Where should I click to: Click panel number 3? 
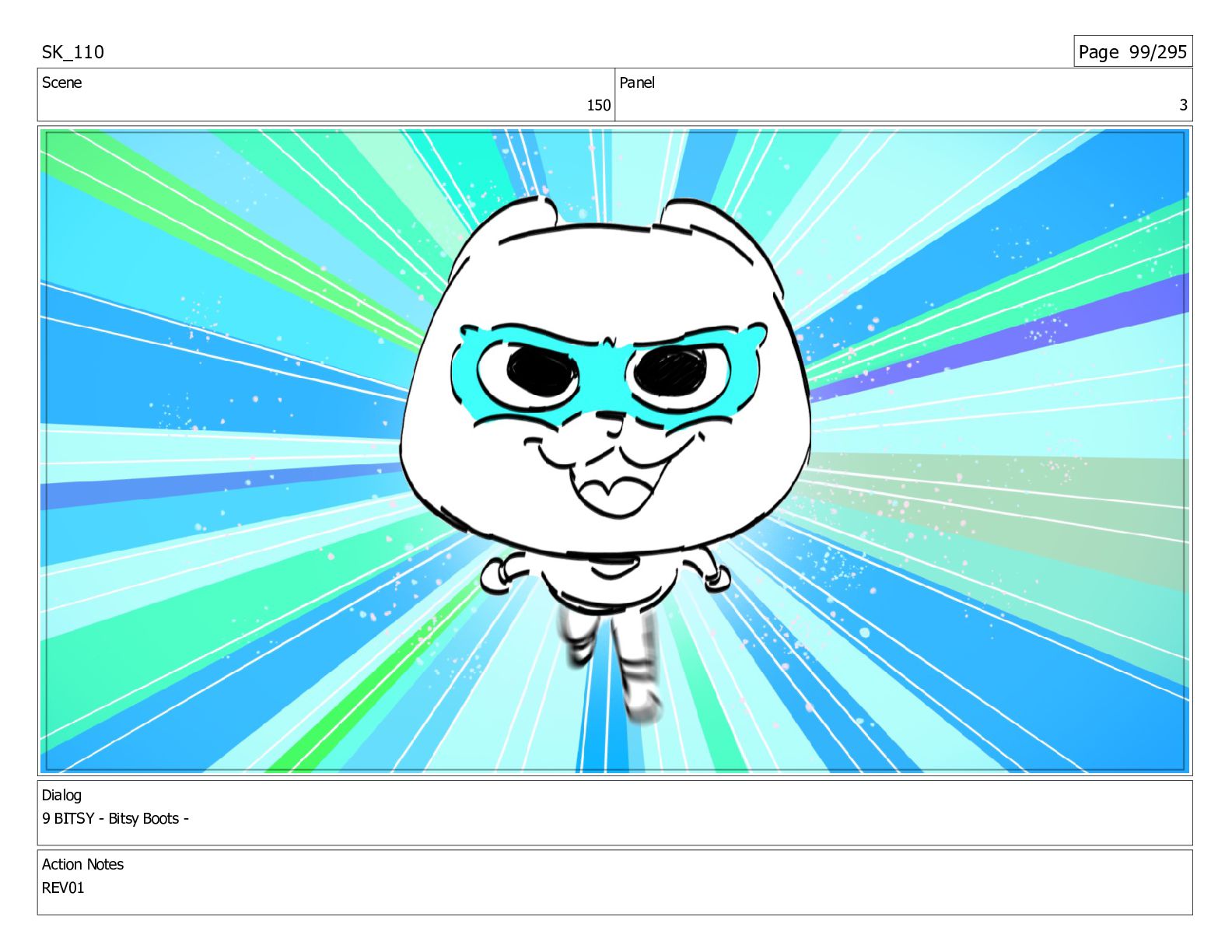point(1183,105)
